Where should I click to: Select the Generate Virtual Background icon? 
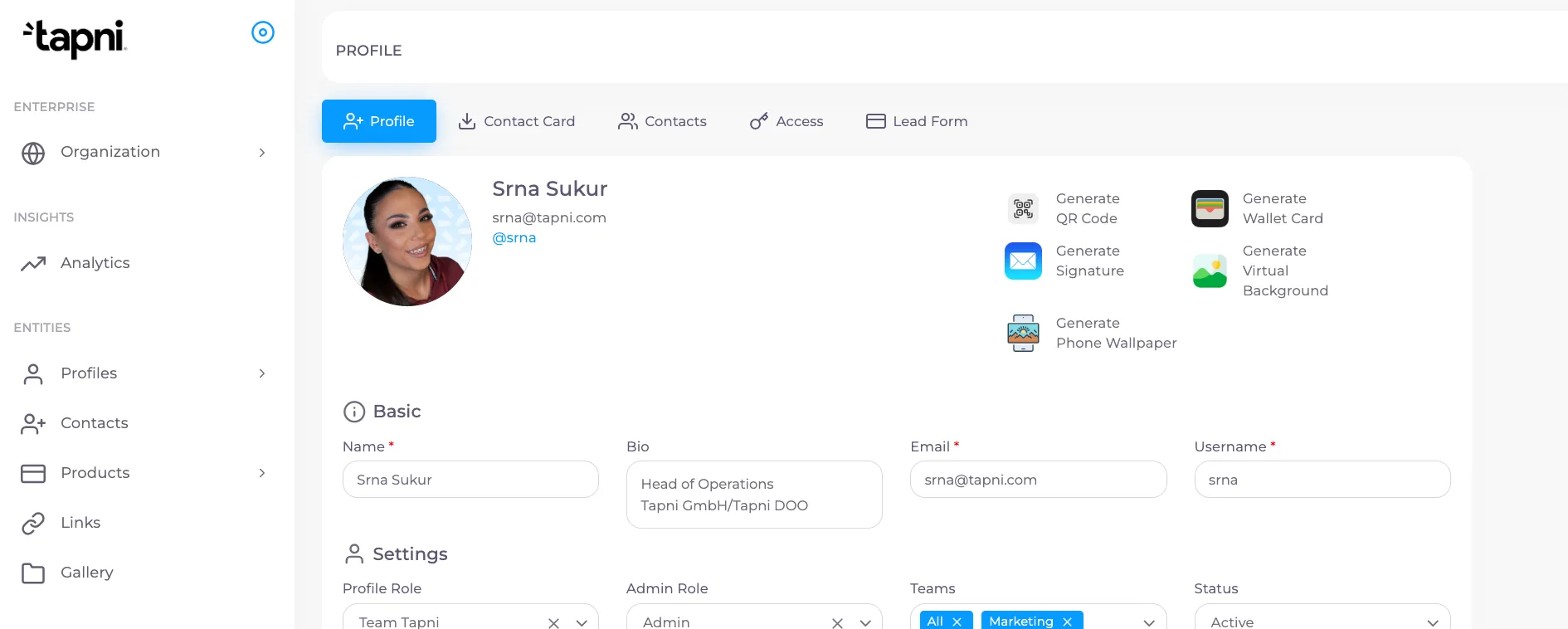click(1210, 271)
